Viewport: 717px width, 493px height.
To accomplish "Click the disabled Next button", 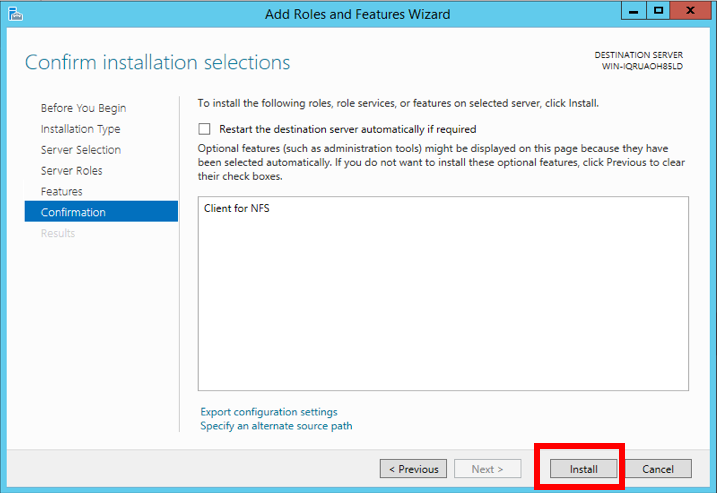I will coord(487,469).
